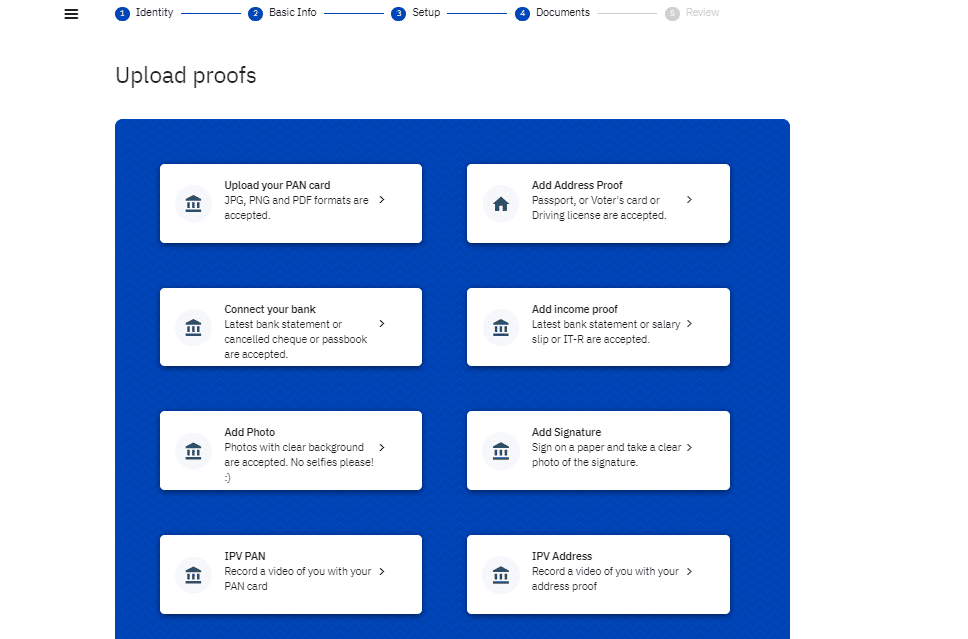Click bank icon on Upload your PAN card

(x=193, y=203)
